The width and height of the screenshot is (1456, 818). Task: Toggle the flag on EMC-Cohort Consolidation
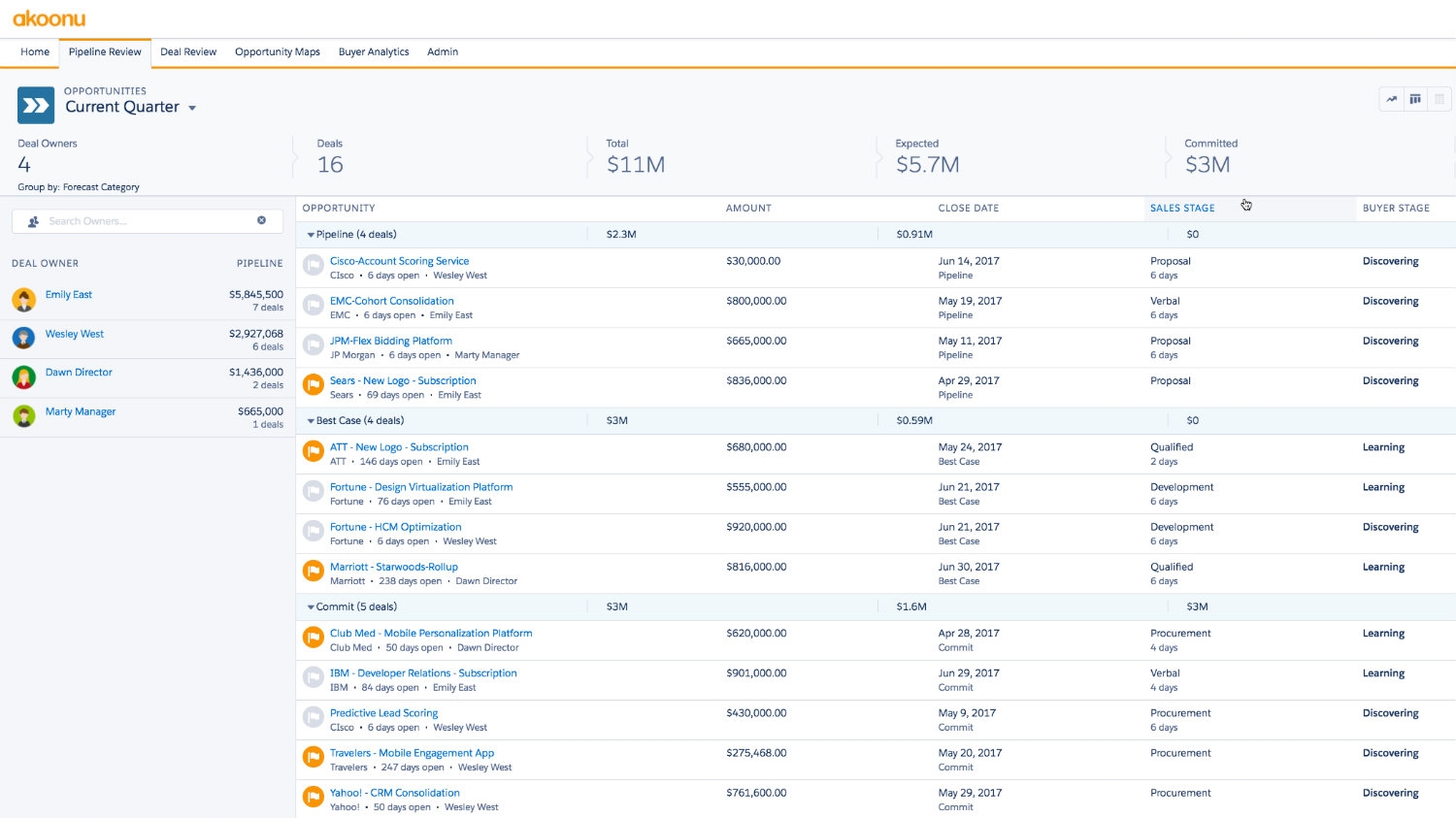[313, 305]
